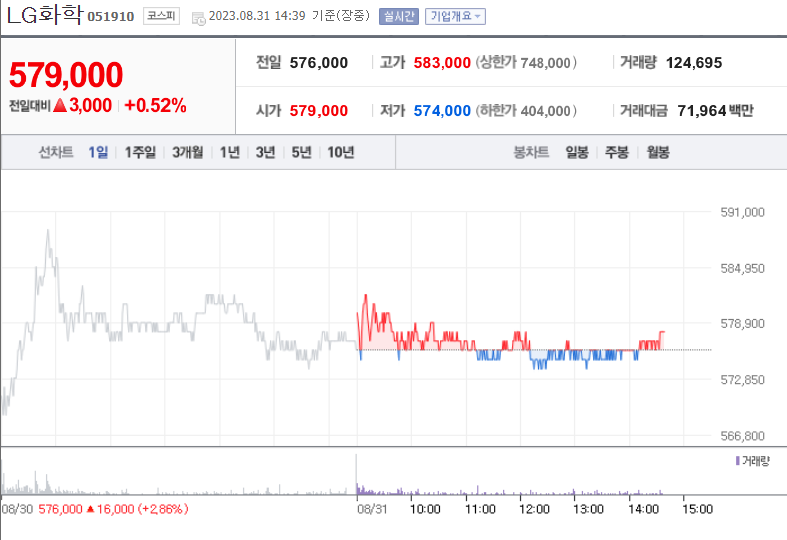Click the 584,950 price axis label
This screenshot has width=787, height=540.
coord(742,268)
